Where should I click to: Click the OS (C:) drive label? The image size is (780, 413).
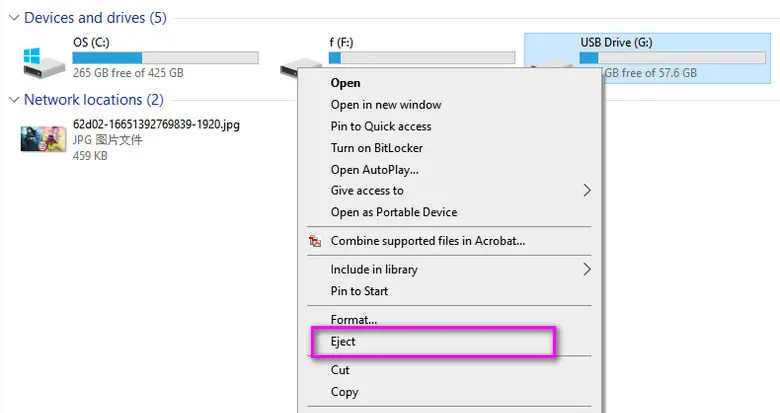coord(91,42)
